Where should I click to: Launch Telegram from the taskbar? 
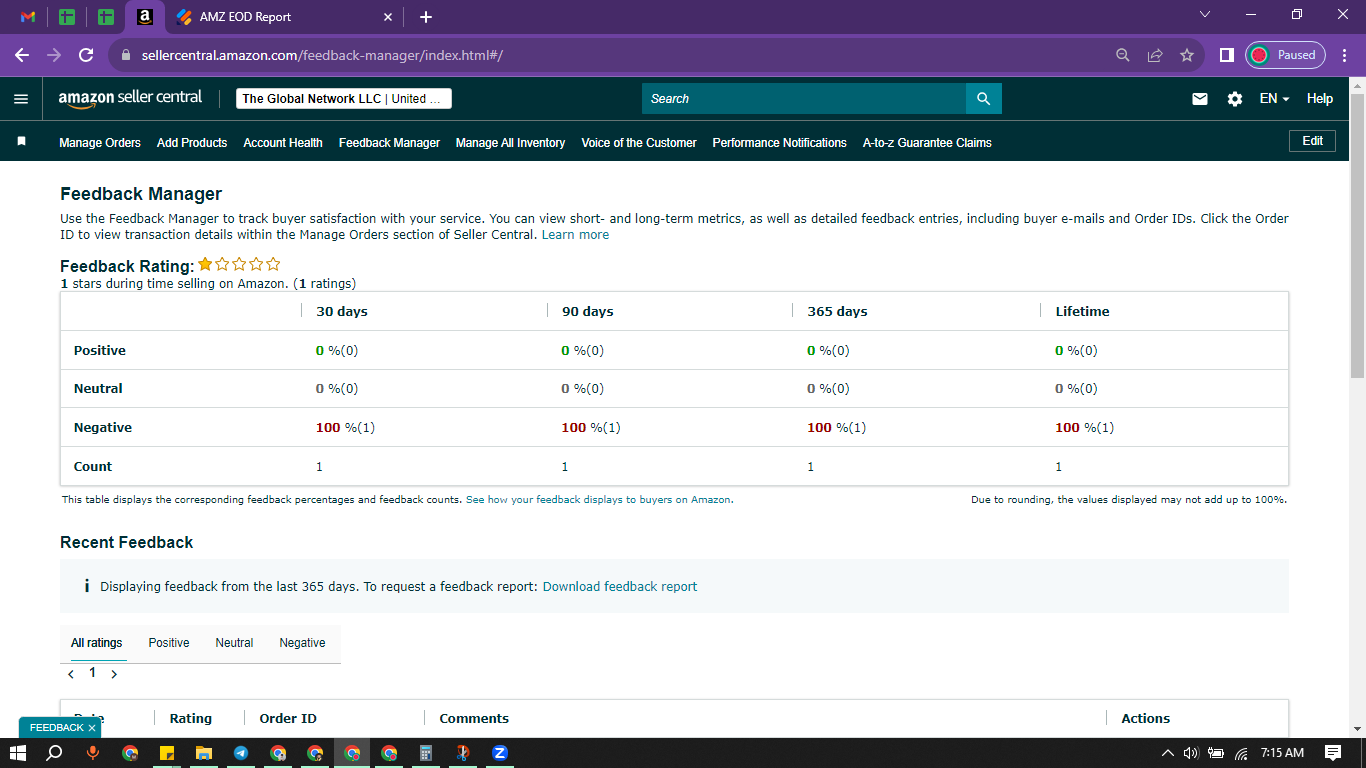pyautogui.click(x=241, y=753)
